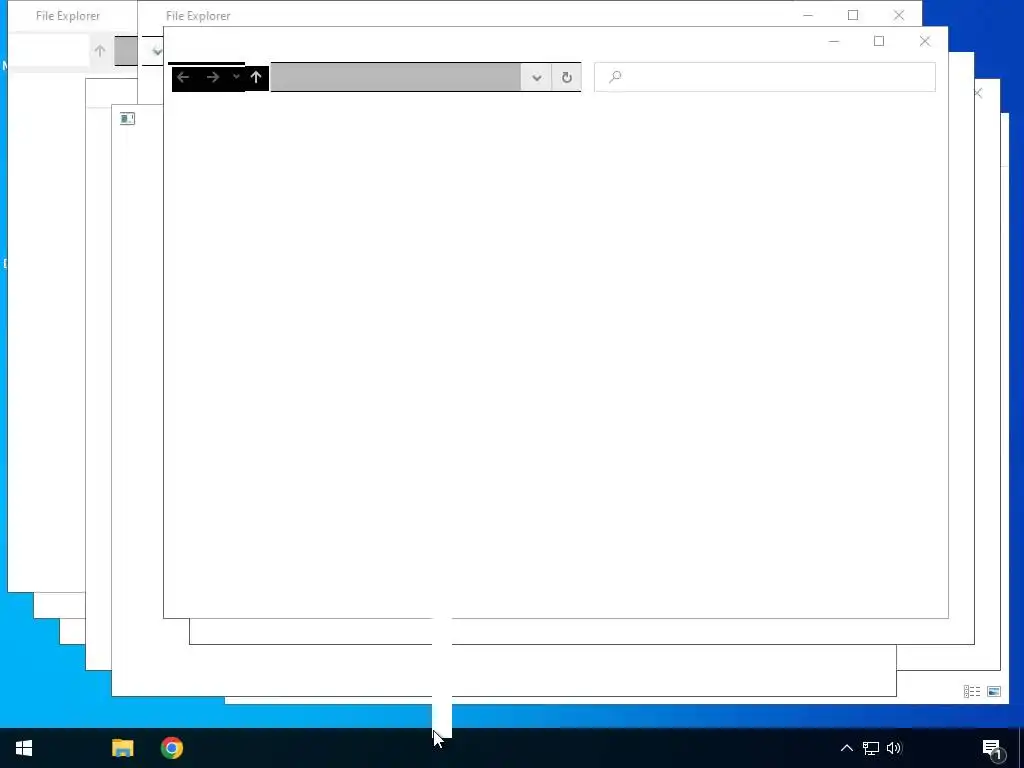Refresh the front window's folder view
The height and width of the screenshot is (768, 1024).
(566, 78)
